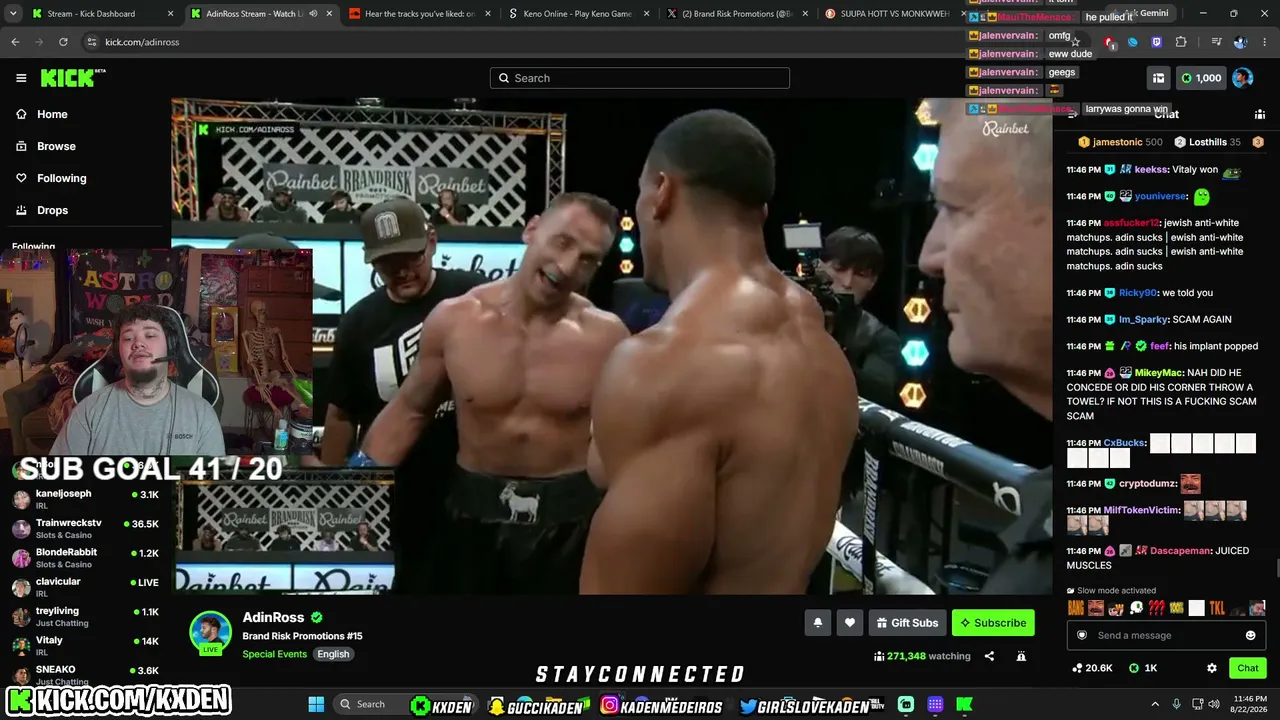Switch to the SUUPA HOTT VS MONKWWEH tab
The image size is (1280, 720).
pyautogui.click(x=895, y=14)
